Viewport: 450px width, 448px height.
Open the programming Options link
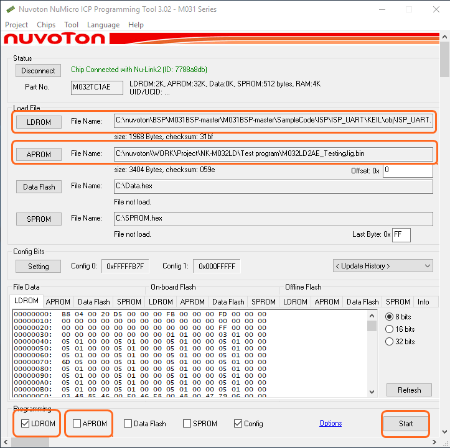click(330, 423)
